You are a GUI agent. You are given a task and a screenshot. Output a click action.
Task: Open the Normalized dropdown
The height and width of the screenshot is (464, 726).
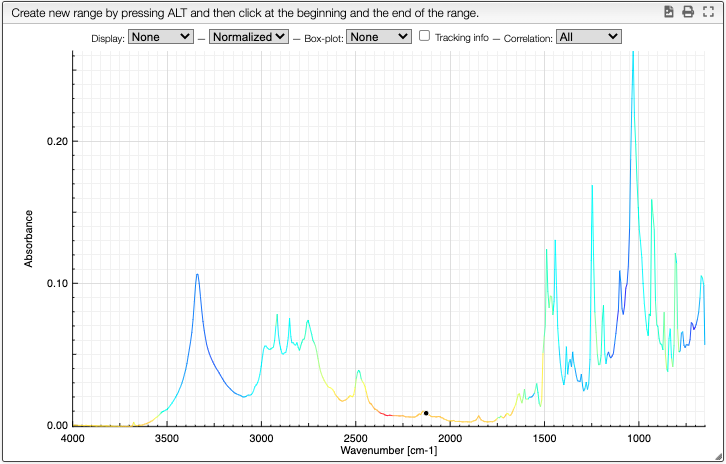[249, 37]
